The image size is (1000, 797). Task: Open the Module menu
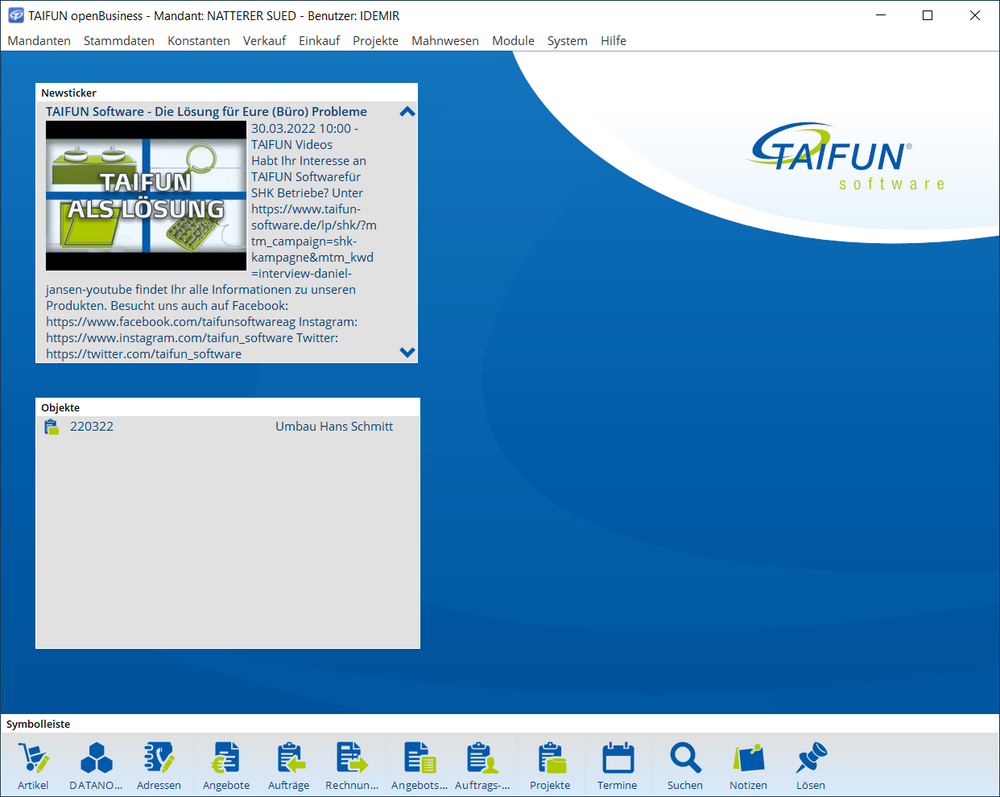[x=513, y=41]
